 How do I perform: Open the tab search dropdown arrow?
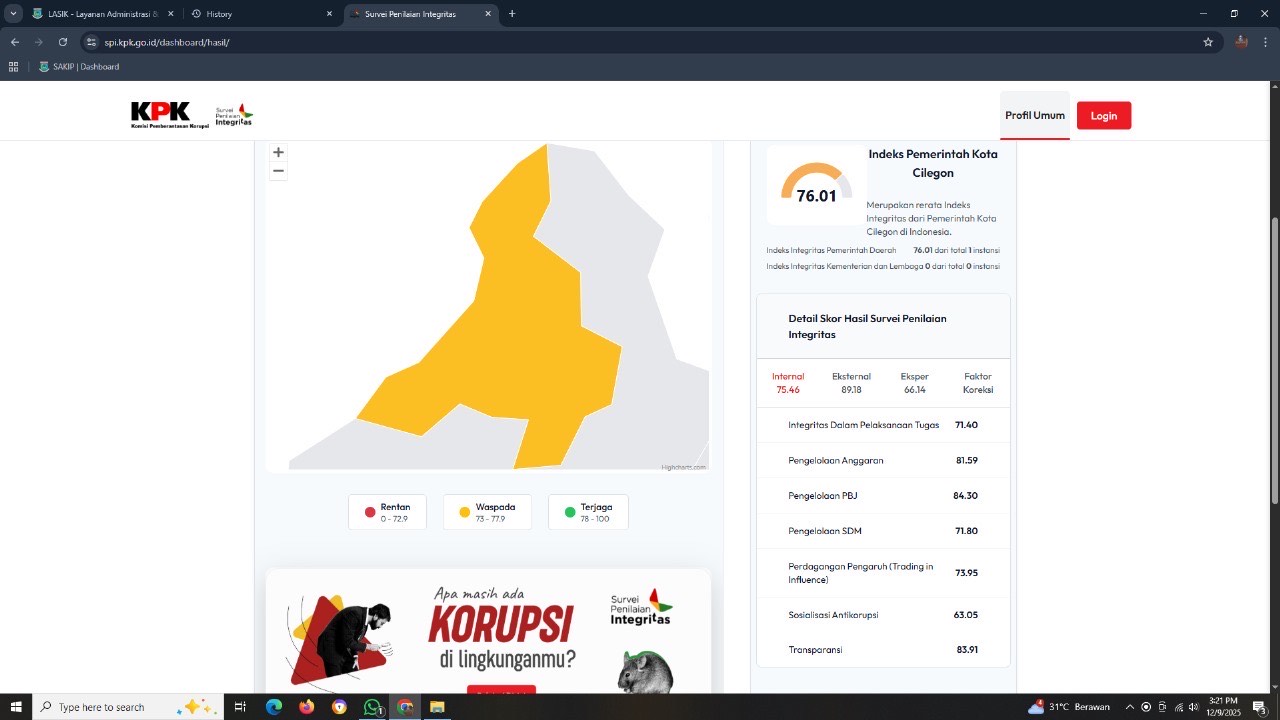pyautogui.click(x=14, y=14)
